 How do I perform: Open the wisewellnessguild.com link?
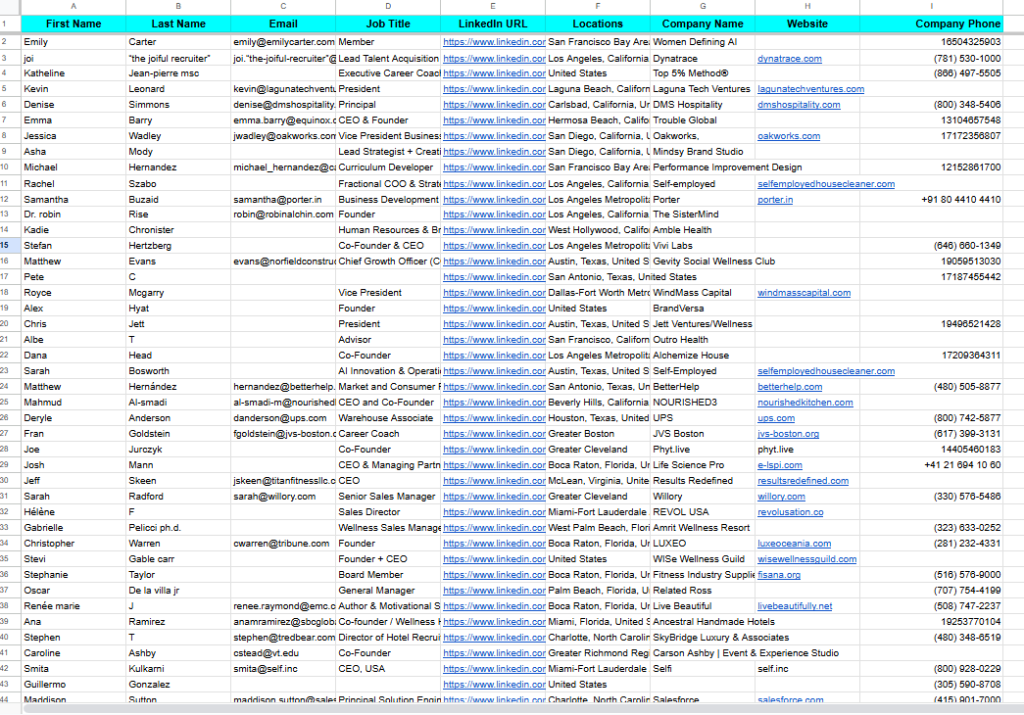(807, 559)
